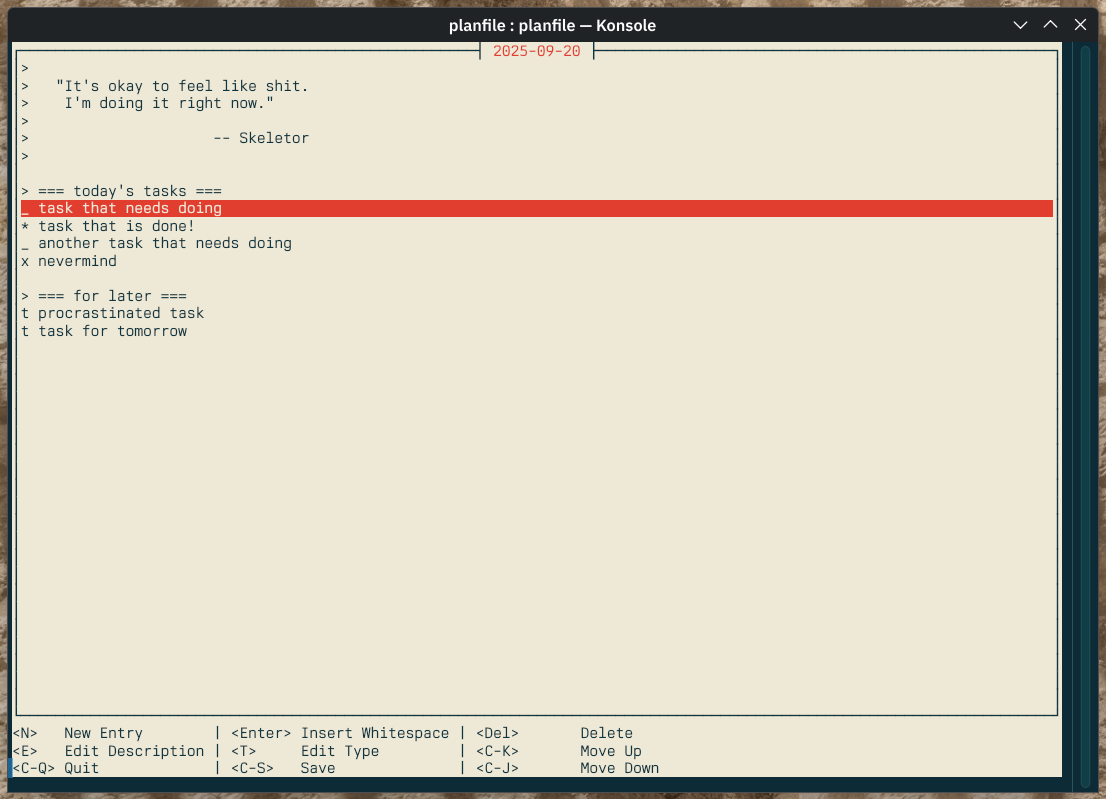
Task: Click the <C-Q> Quit shortcut hint
Action: (x=56, y=768)
